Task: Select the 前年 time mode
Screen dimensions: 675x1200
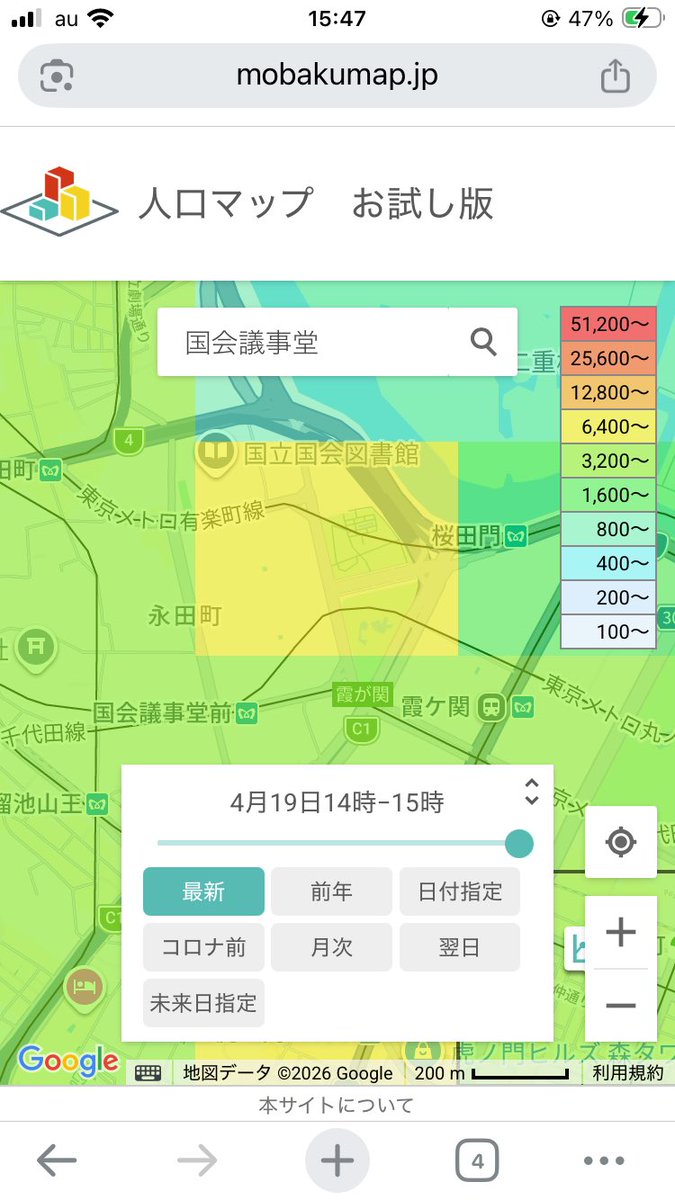Action: point(331,892)
